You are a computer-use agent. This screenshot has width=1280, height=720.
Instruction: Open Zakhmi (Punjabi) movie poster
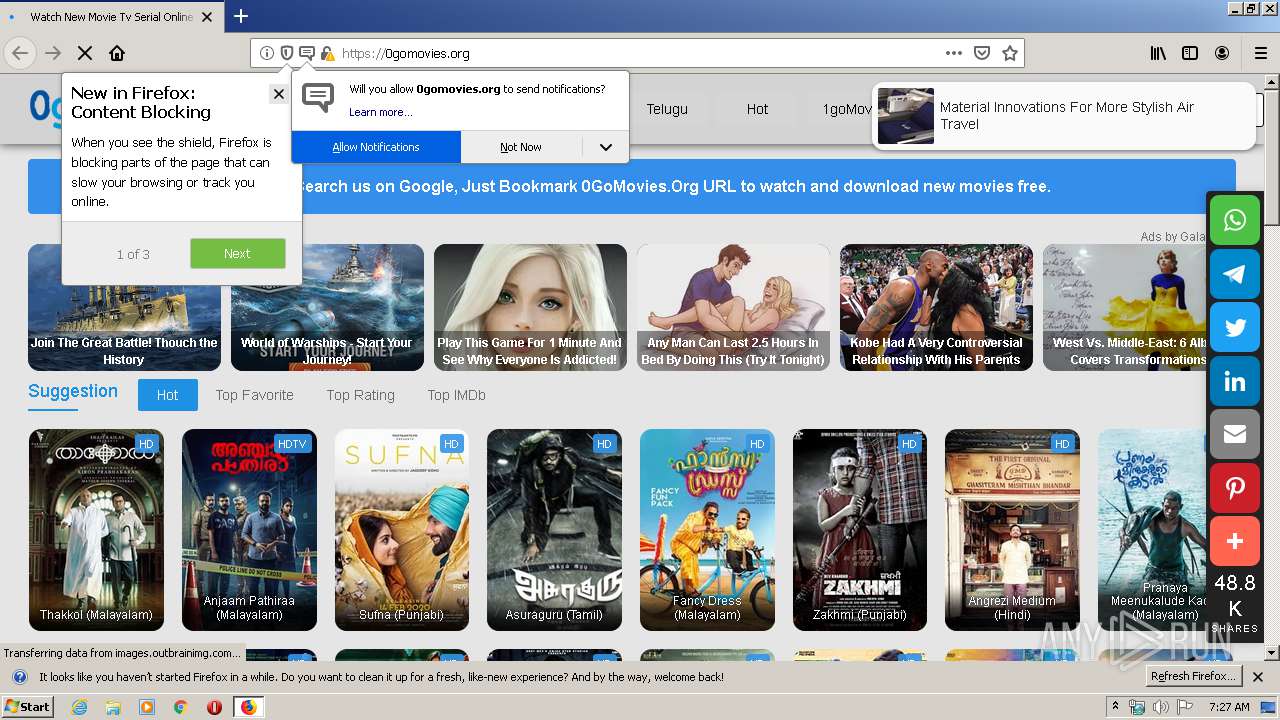(x=860, y=530)
